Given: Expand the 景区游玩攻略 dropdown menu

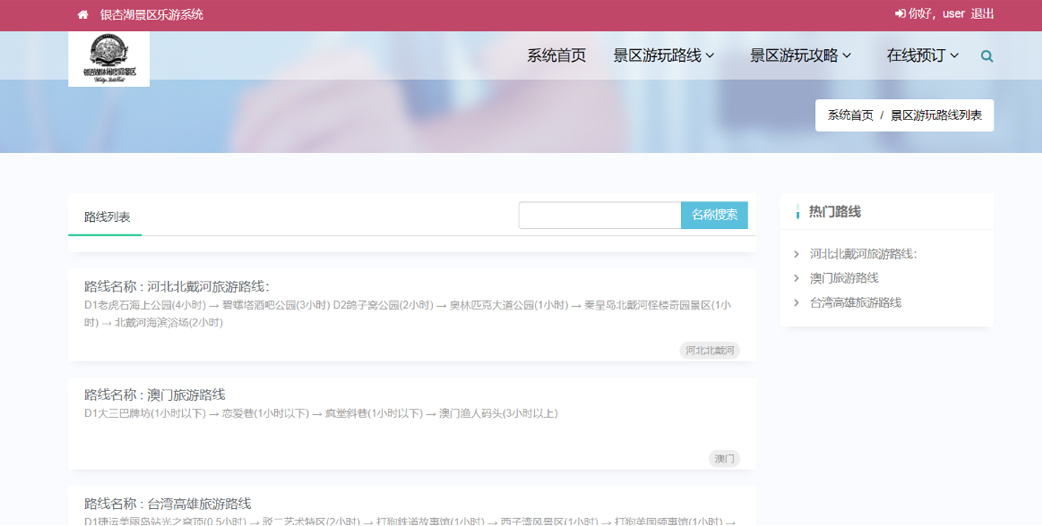Looking at the screenshot, I should (800, 56).
